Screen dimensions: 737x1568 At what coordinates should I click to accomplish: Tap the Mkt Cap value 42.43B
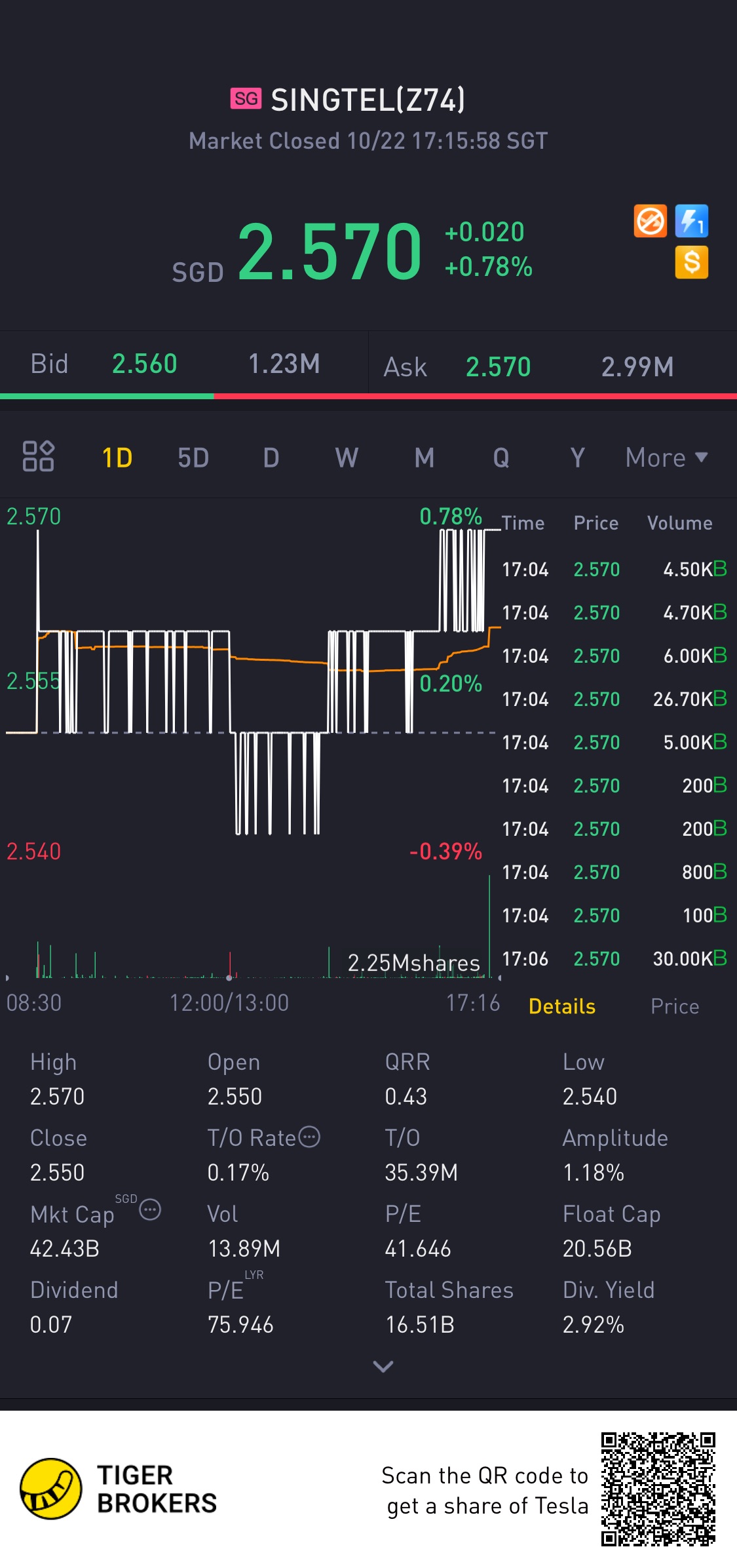click(65, 1248)
